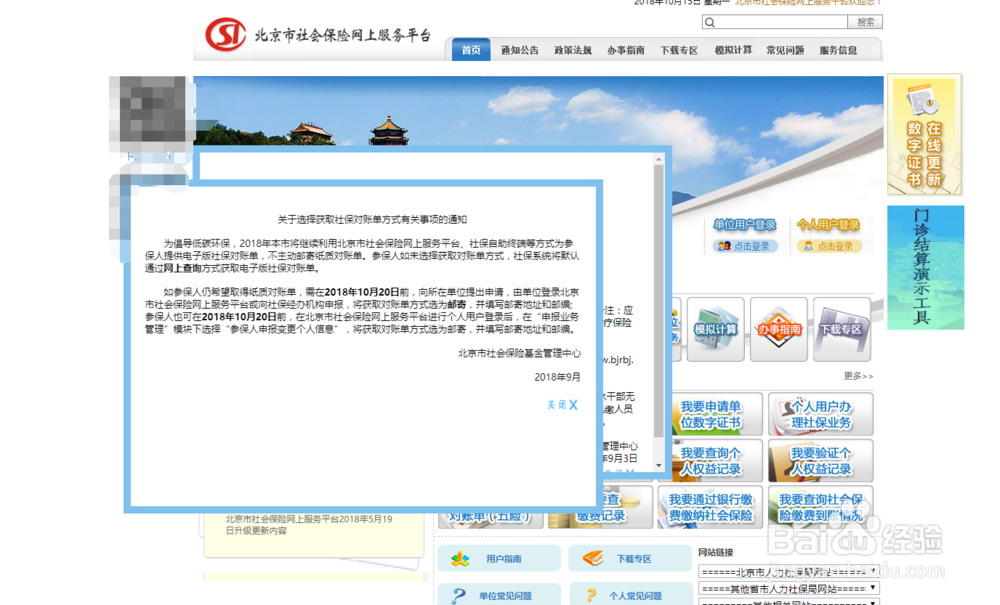The width and height of the screenshot is (1000, 605).
Task: Click the 搜索 search button
Action: (x=865, y=22)
